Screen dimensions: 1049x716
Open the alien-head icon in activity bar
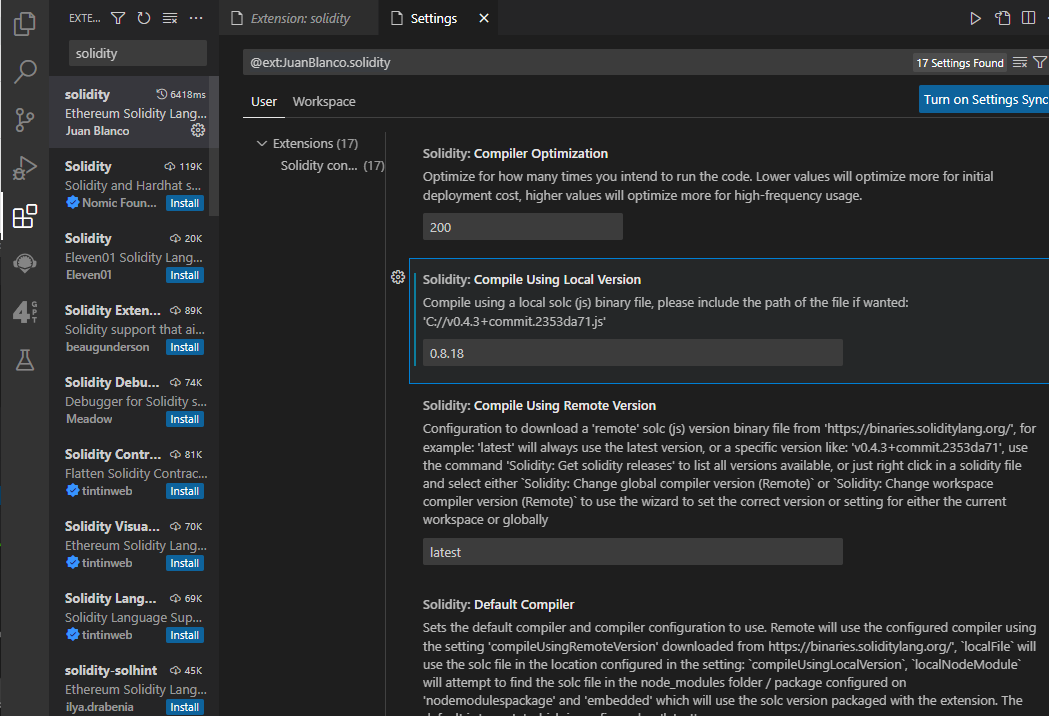25,264
